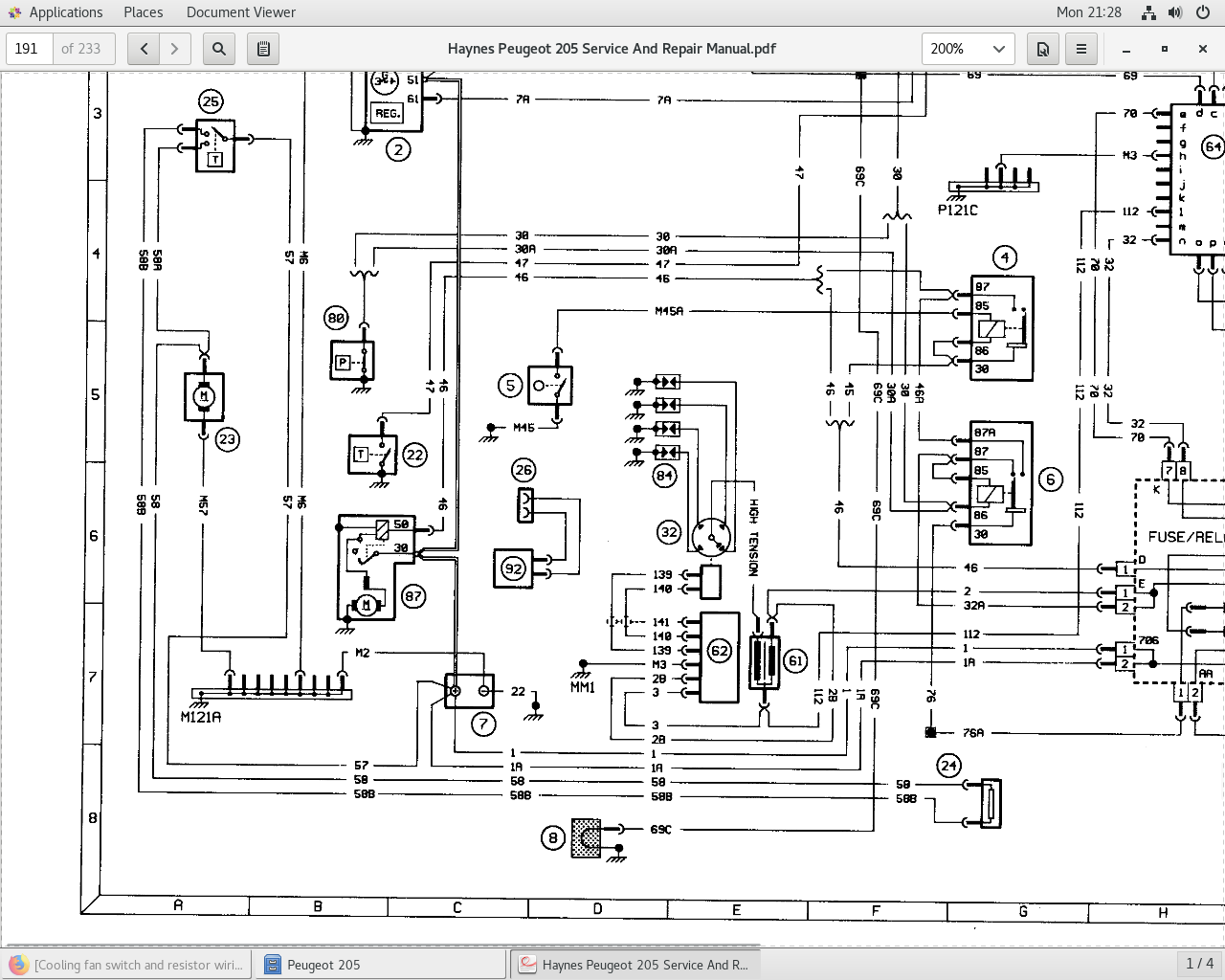The width and height of the screenshot is (1225, 980).
Task: Open the view options hamburger menu
Action: (1081, 49)
